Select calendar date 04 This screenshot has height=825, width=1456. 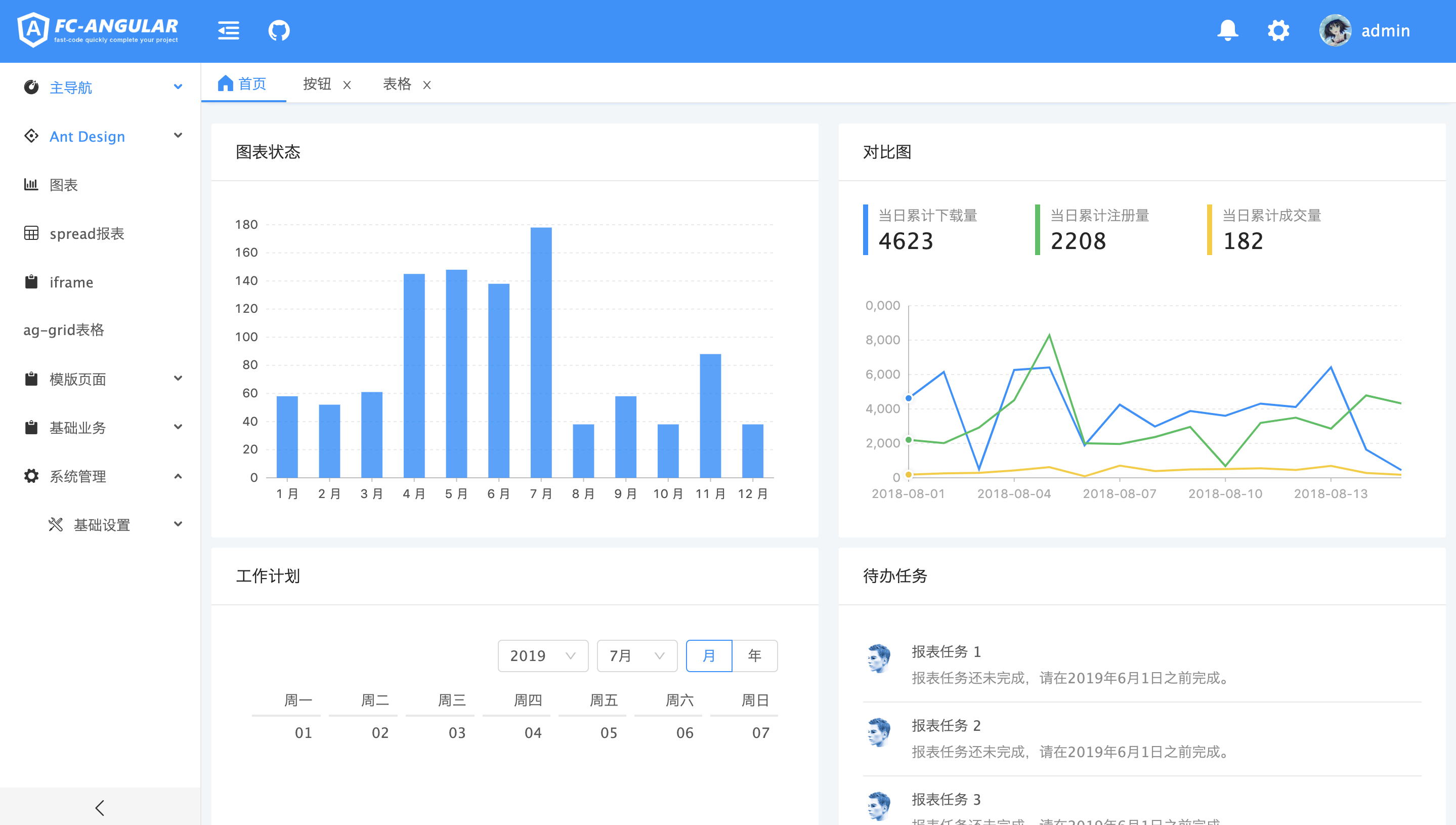532,733
